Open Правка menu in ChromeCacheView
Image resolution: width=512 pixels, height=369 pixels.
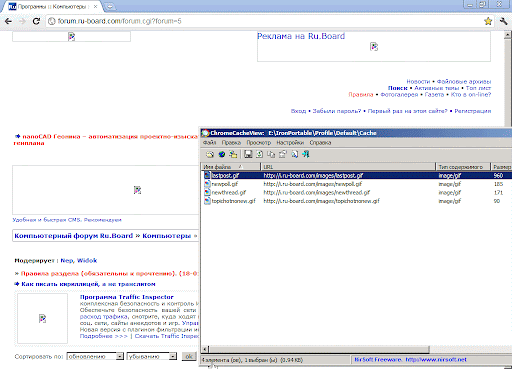(x=231, y=143)
